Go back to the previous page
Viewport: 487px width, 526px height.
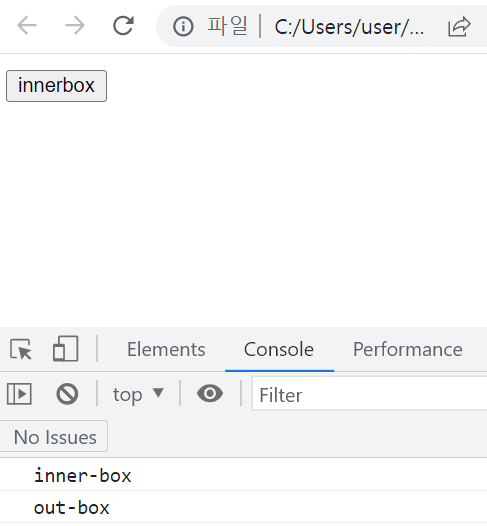[26, 25]
